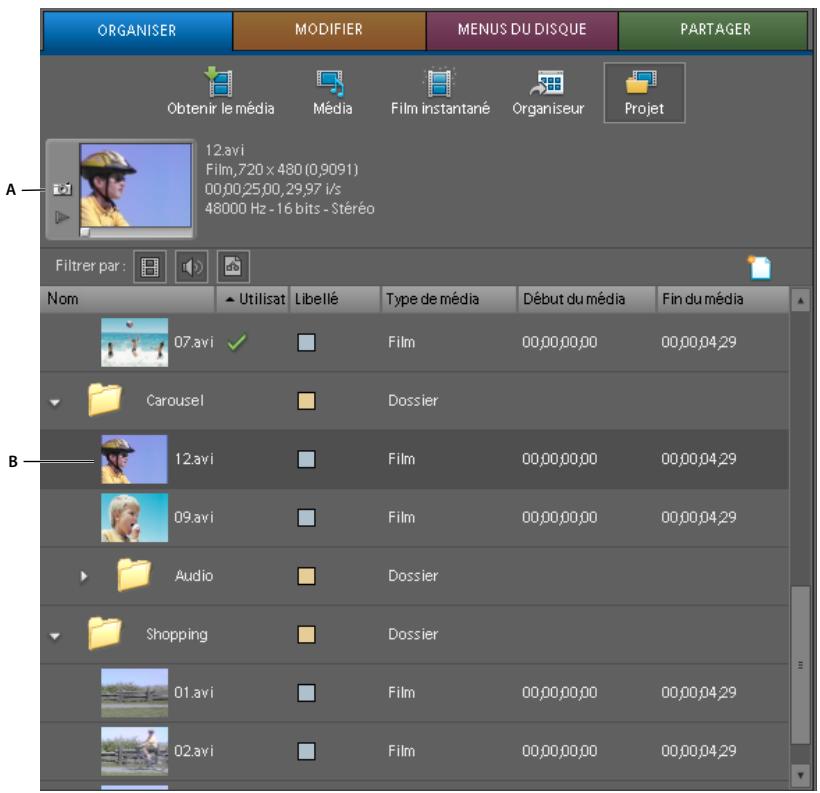
Task: Click the Shopping folder name
Action: point(177,635)
